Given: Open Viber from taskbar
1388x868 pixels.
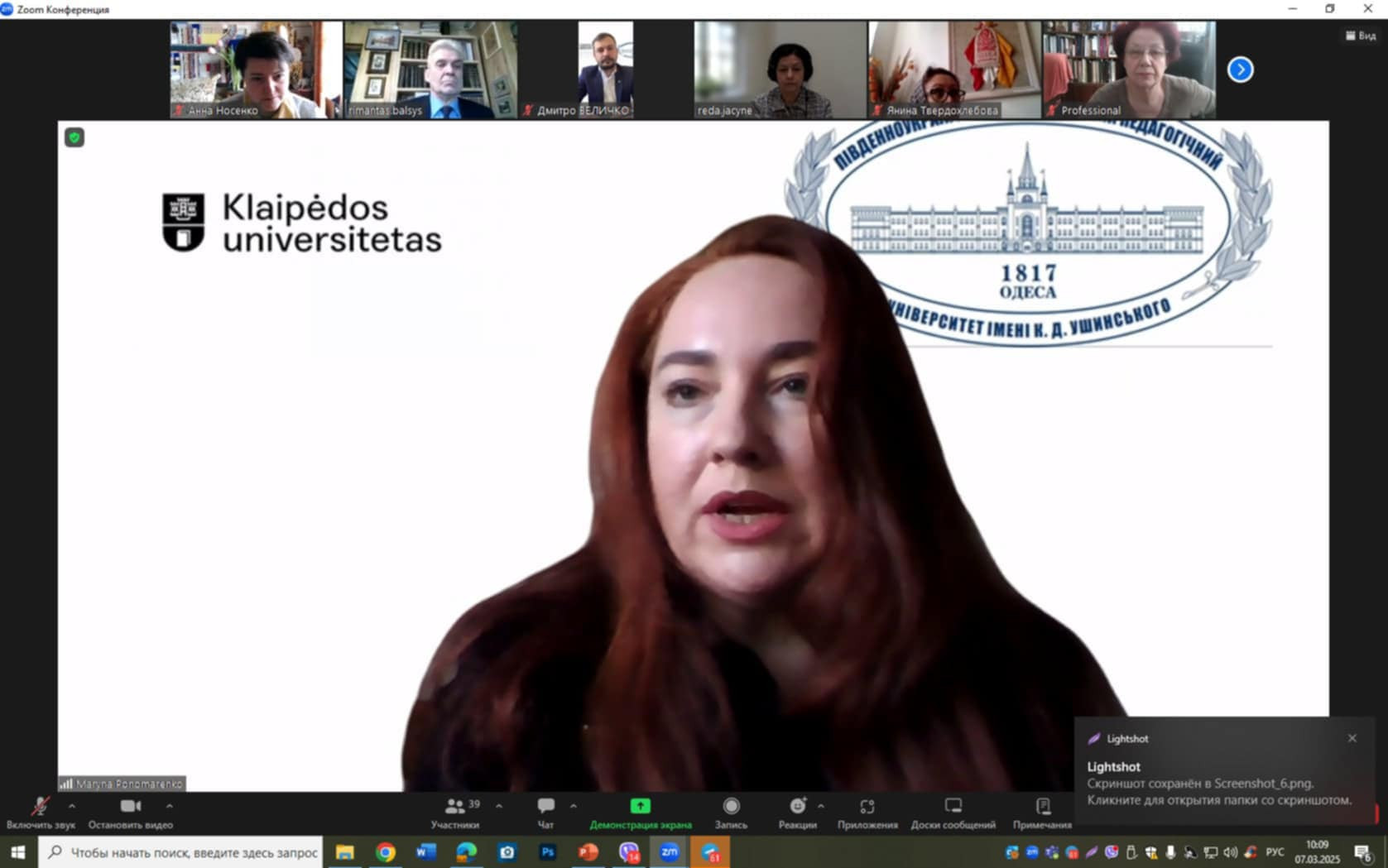Looking at the screenshot, I should 629,852.
